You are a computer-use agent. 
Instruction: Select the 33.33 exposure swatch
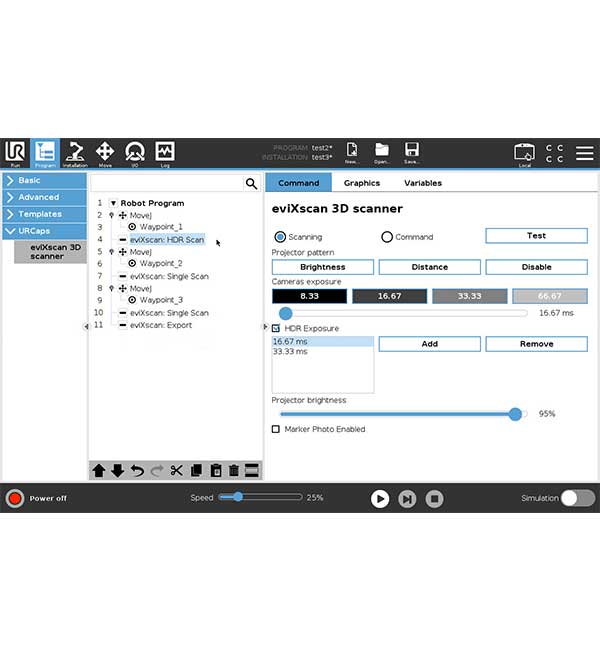469,296
